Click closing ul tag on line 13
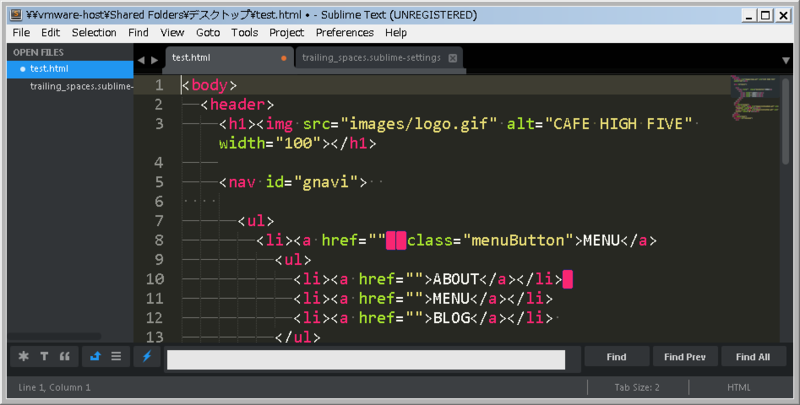This screenshot has width=800, height=405. coord(297,337)
